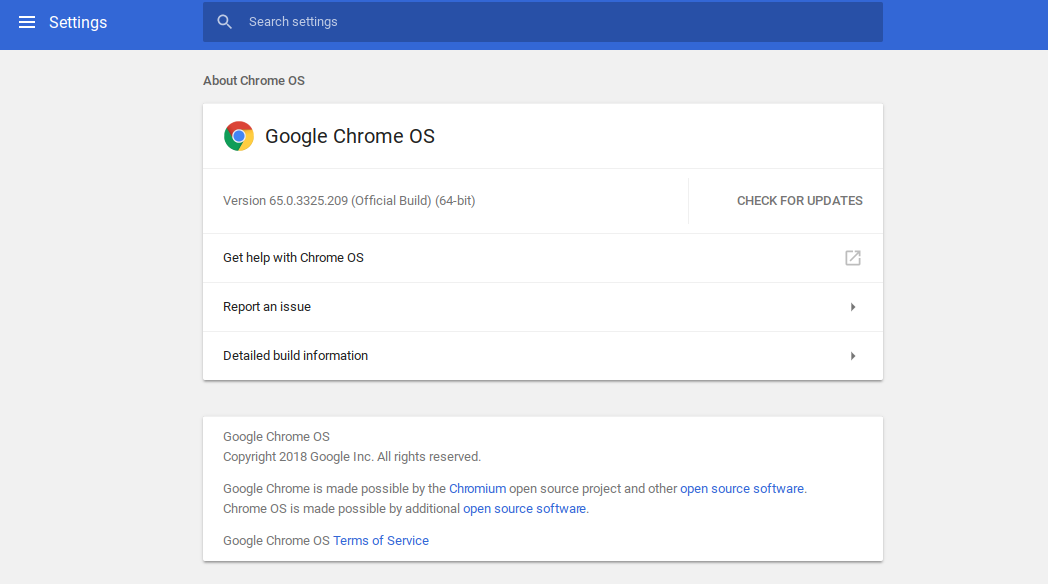Viewport: 1048px width, 584px height.
Task: Open Chrome OS additional open source software link
Action: (x=525, y=508)
